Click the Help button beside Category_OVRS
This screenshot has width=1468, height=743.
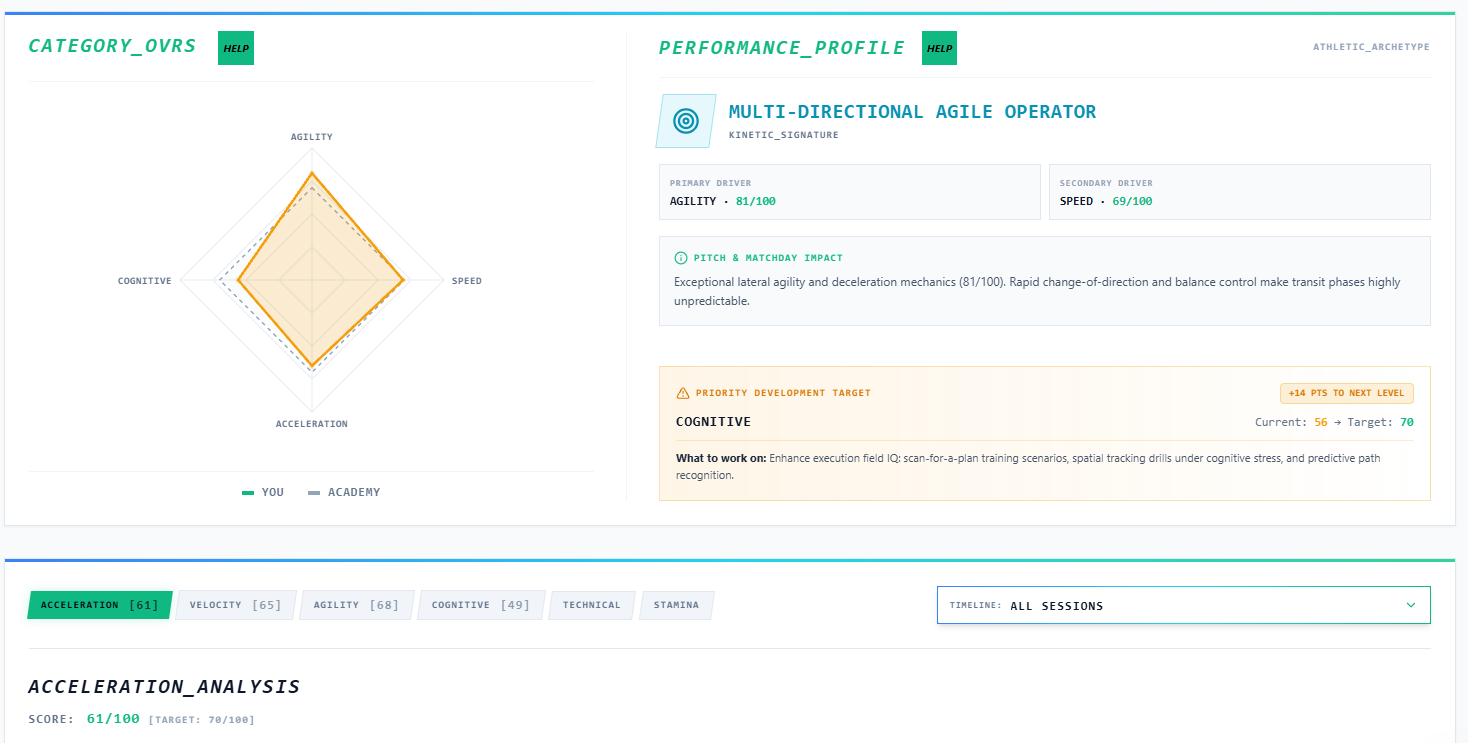[x=236, y=48]
